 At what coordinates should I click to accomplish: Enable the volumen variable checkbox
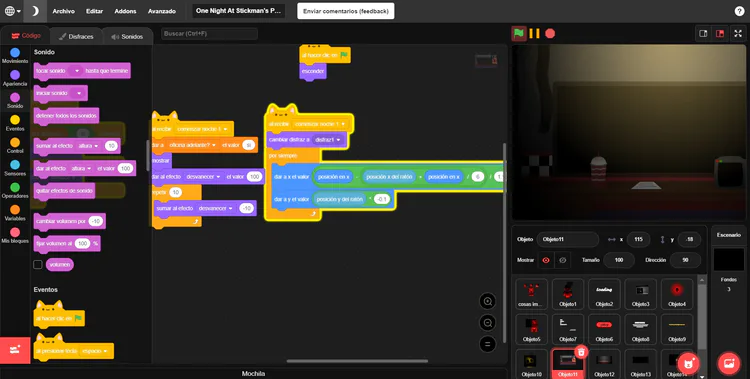click(x=38, y=265)
